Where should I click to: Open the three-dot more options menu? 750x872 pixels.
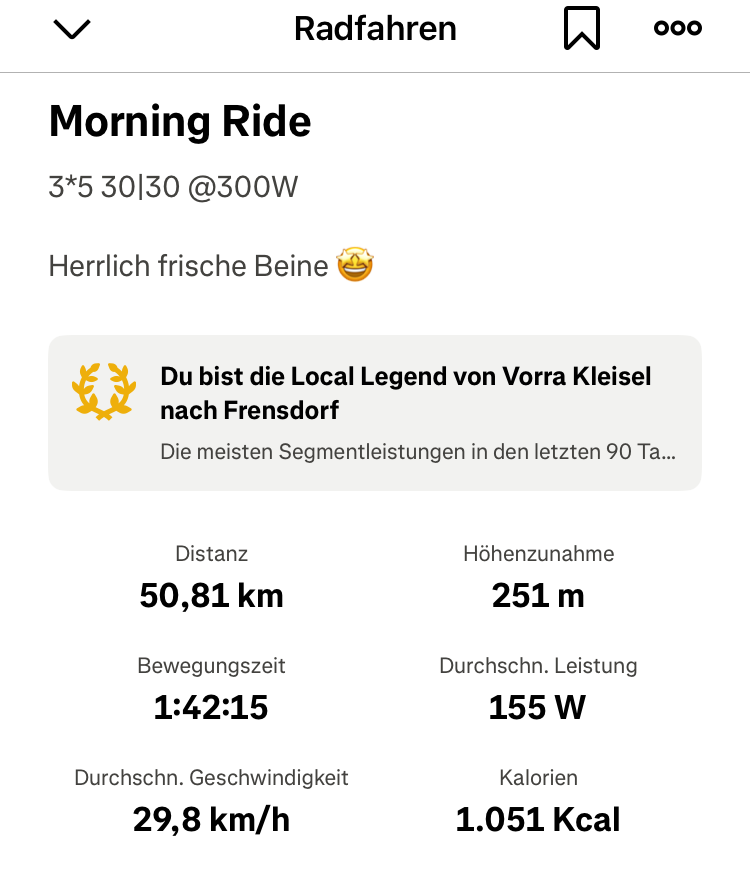click(677, 29)
